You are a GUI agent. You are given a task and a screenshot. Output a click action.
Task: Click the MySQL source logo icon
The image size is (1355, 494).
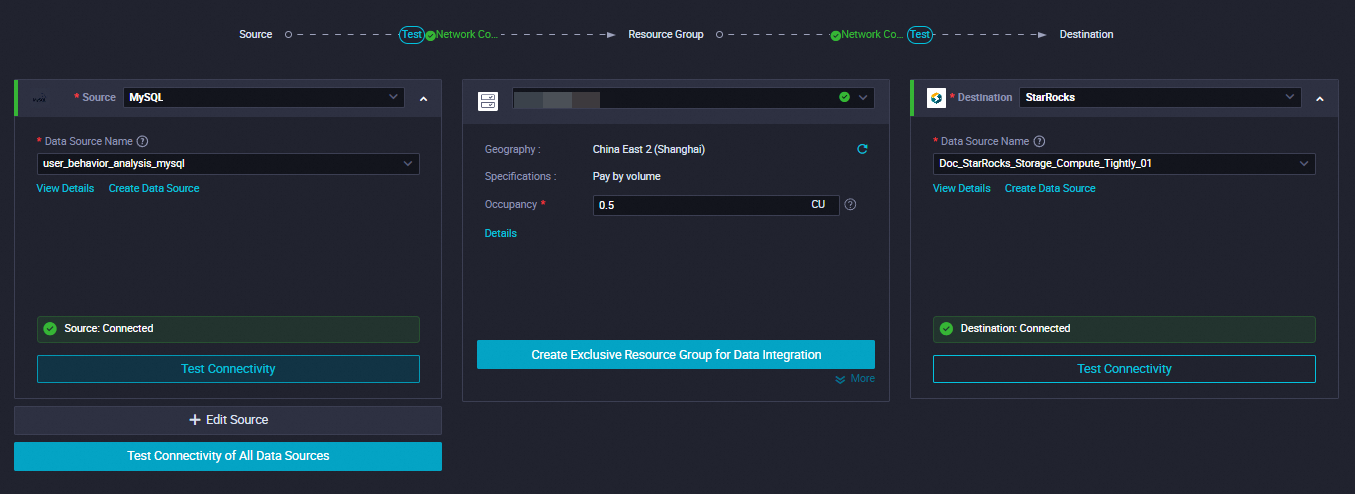40,99
